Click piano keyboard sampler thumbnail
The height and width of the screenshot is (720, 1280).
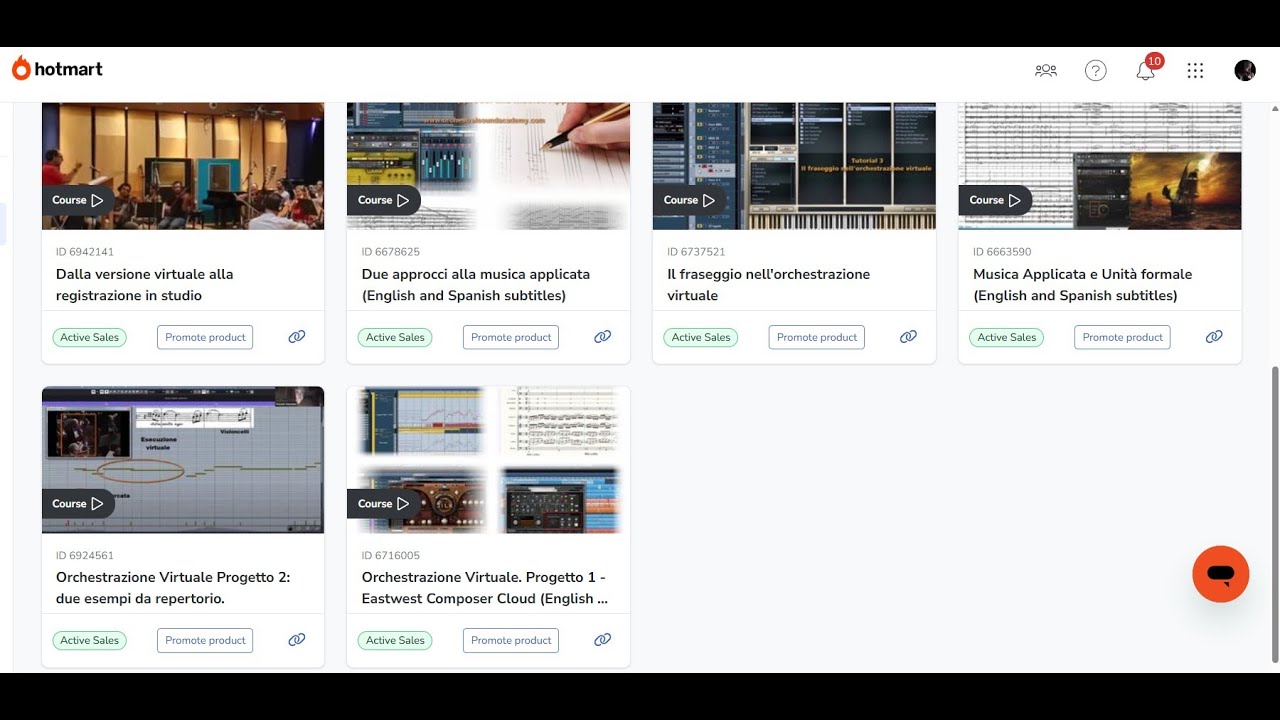point(794,166)
